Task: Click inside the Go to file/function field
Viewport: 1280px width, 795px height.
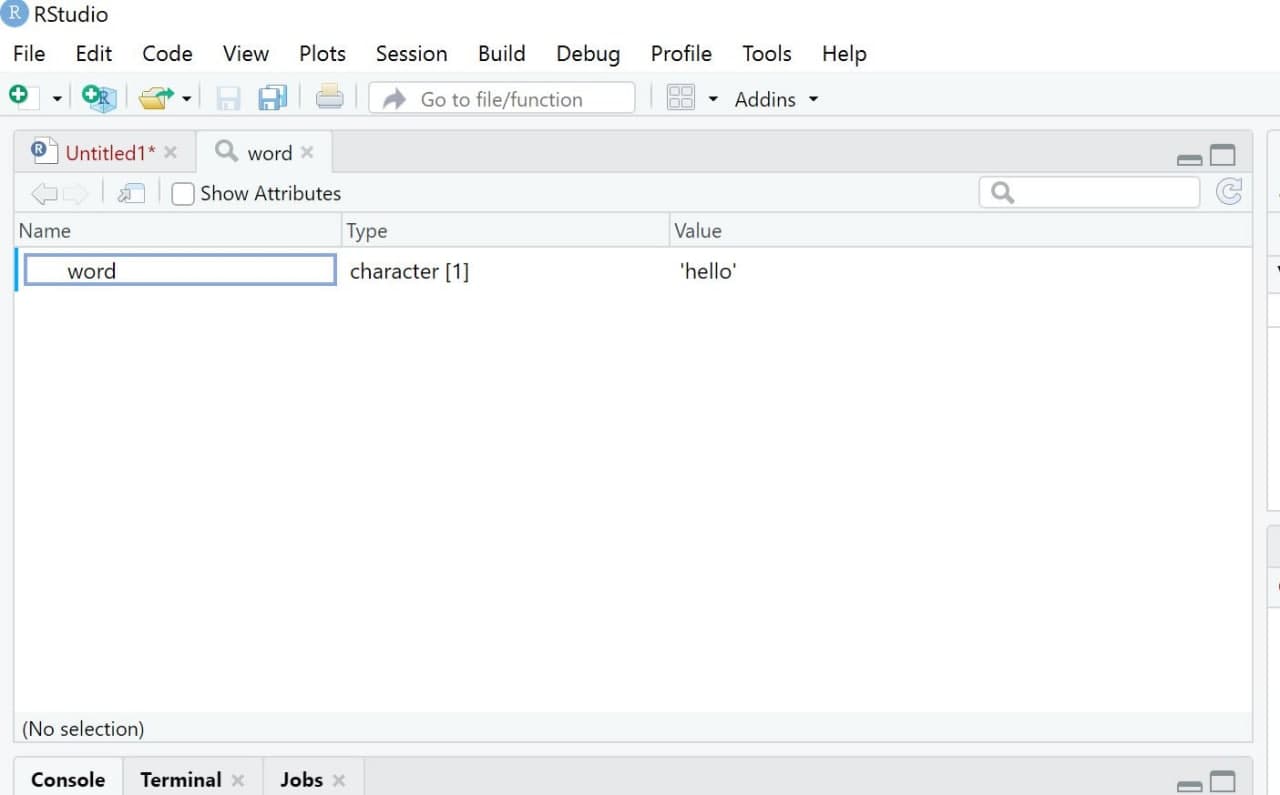Action: tap(500, 98)
